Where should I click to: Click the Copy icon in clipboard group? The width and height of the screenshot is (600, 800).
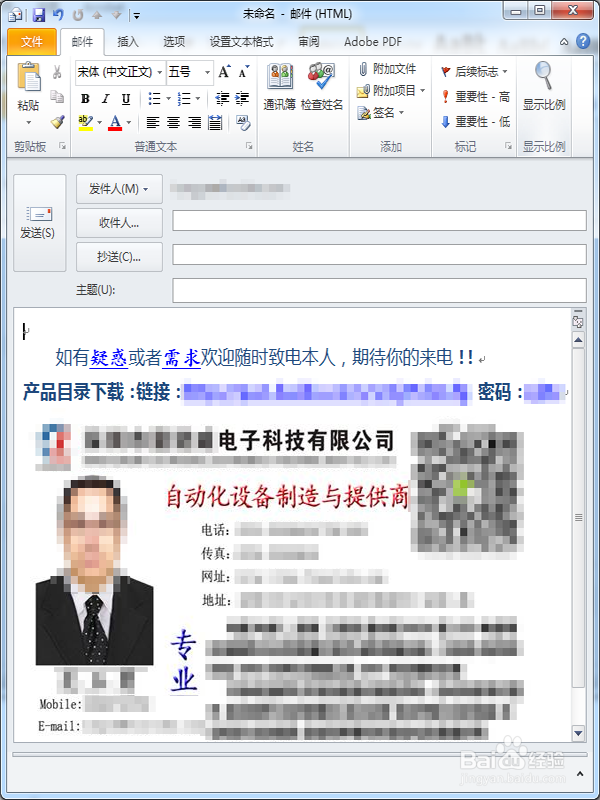click(57, 96)
